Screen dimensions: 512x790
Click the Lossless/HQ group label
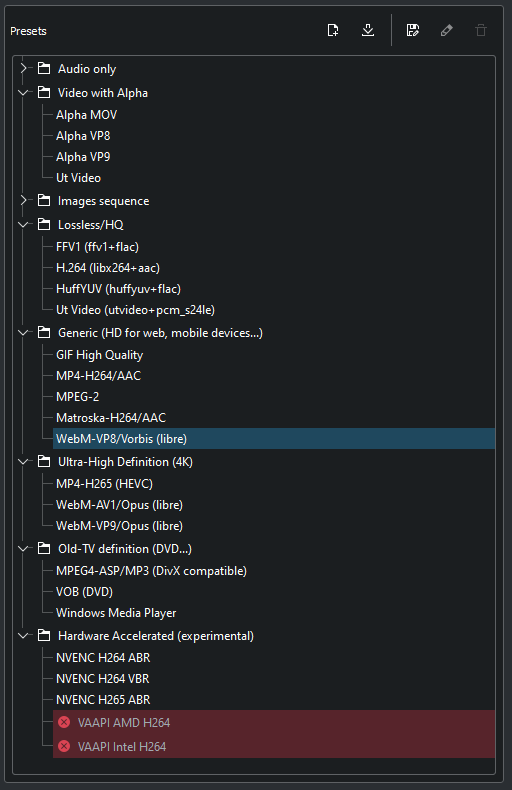pyautogui.click(x=91, y=225)
